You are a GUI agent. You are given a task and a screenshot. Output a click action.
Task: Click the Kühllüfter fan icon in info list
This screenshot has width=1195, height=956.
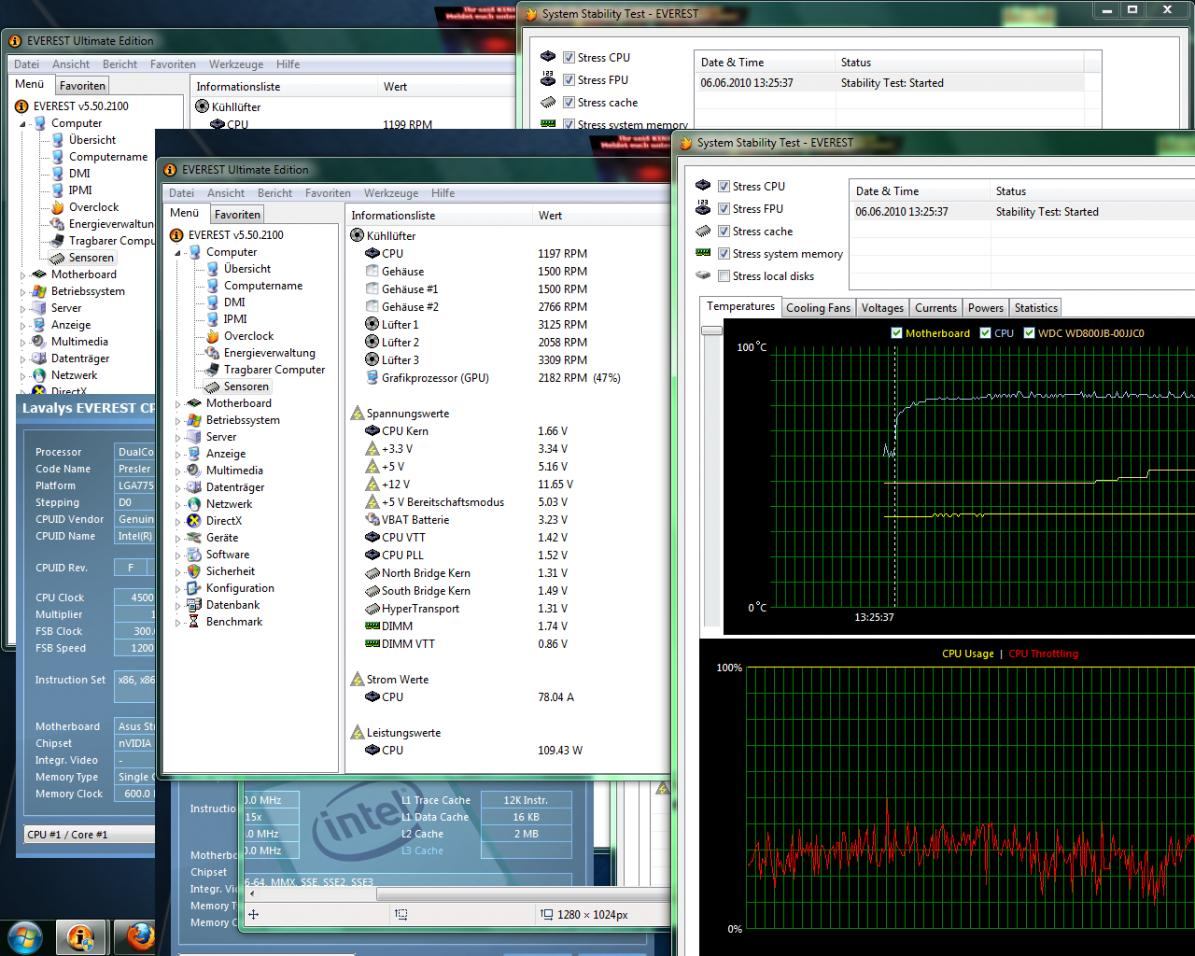tap(357, 236)
